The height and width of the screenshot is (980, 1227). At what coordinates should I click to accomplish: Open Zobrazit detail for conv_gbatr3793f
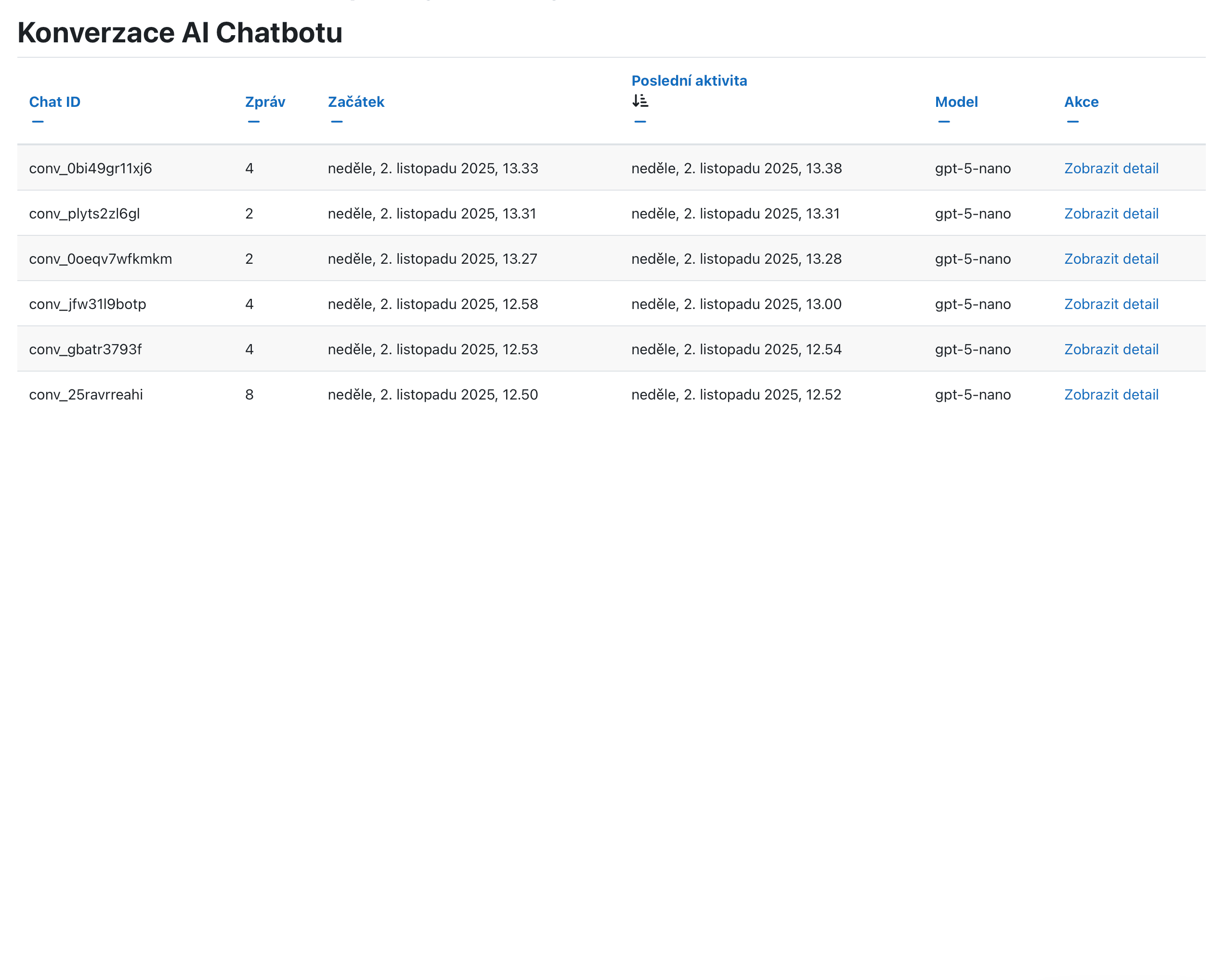coord(1111,349)
